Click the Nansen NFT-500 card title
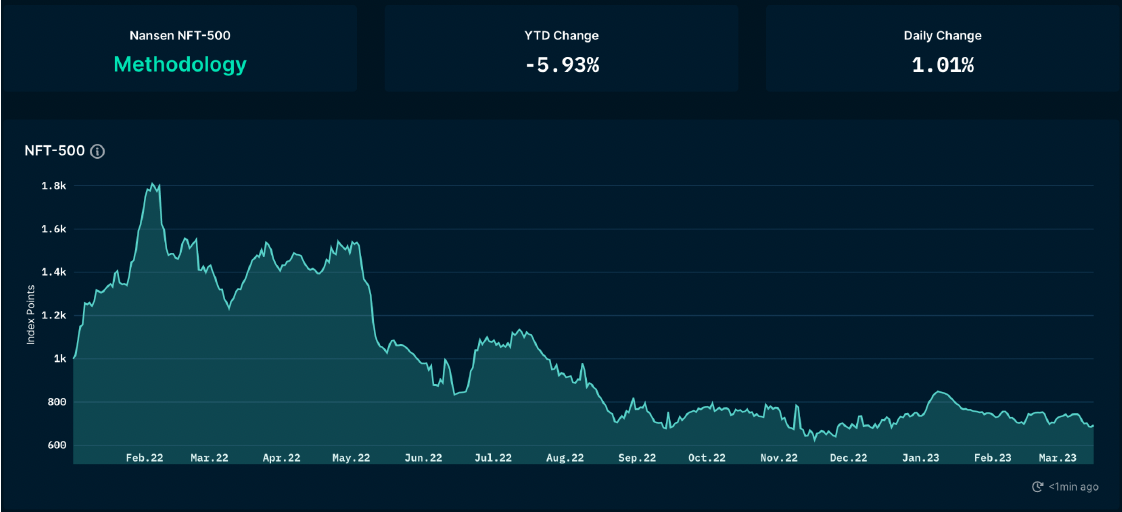The image size is (1122, 512). [180, 35]
